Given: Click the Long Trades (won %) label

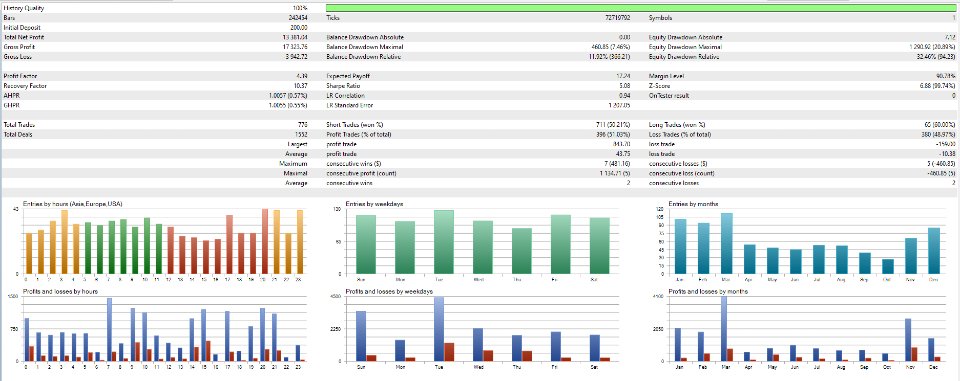Looking at the screenshot, I should point(677,124).
